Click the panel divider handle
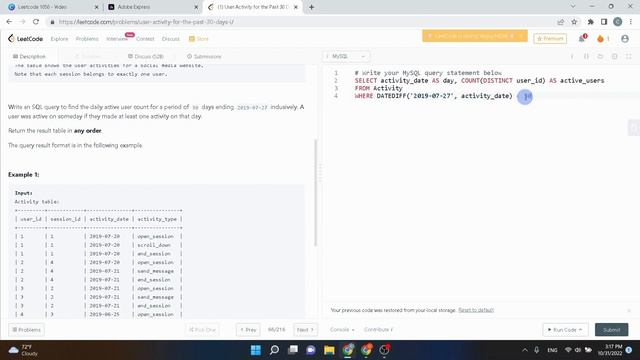This screenshot has width=640, height=360. 320,173
